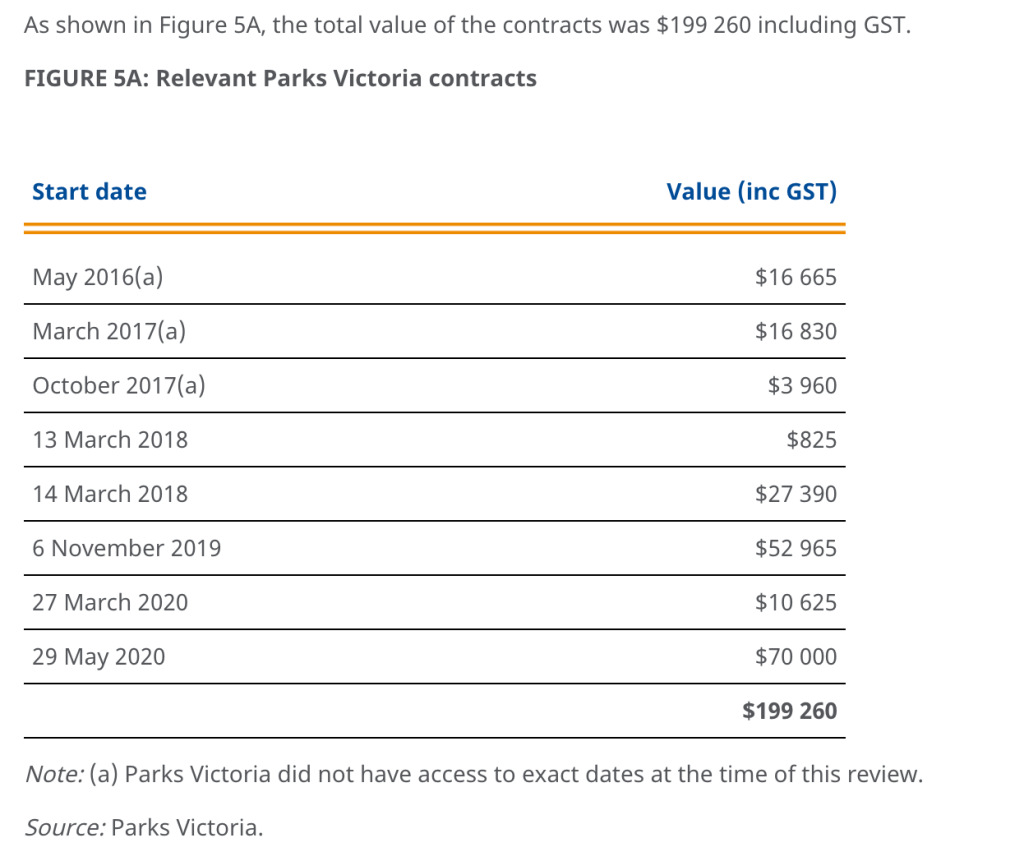Click the "Start date" column header
The height and width of the screenshot is (861, 1024).
[x=89, y=192]
